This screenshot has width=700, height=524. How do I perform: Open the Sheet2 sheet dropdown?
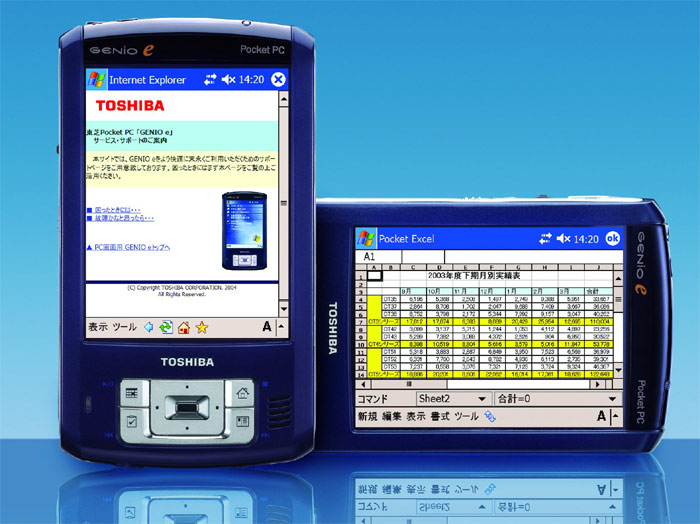pyautogui.click(x=453, y=398)
